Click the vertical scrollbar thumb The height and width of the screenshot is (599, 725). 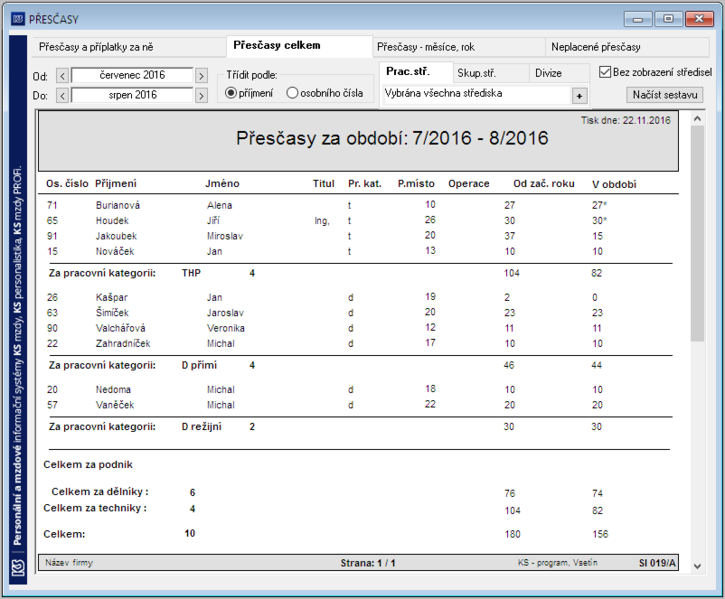[697, 234]
